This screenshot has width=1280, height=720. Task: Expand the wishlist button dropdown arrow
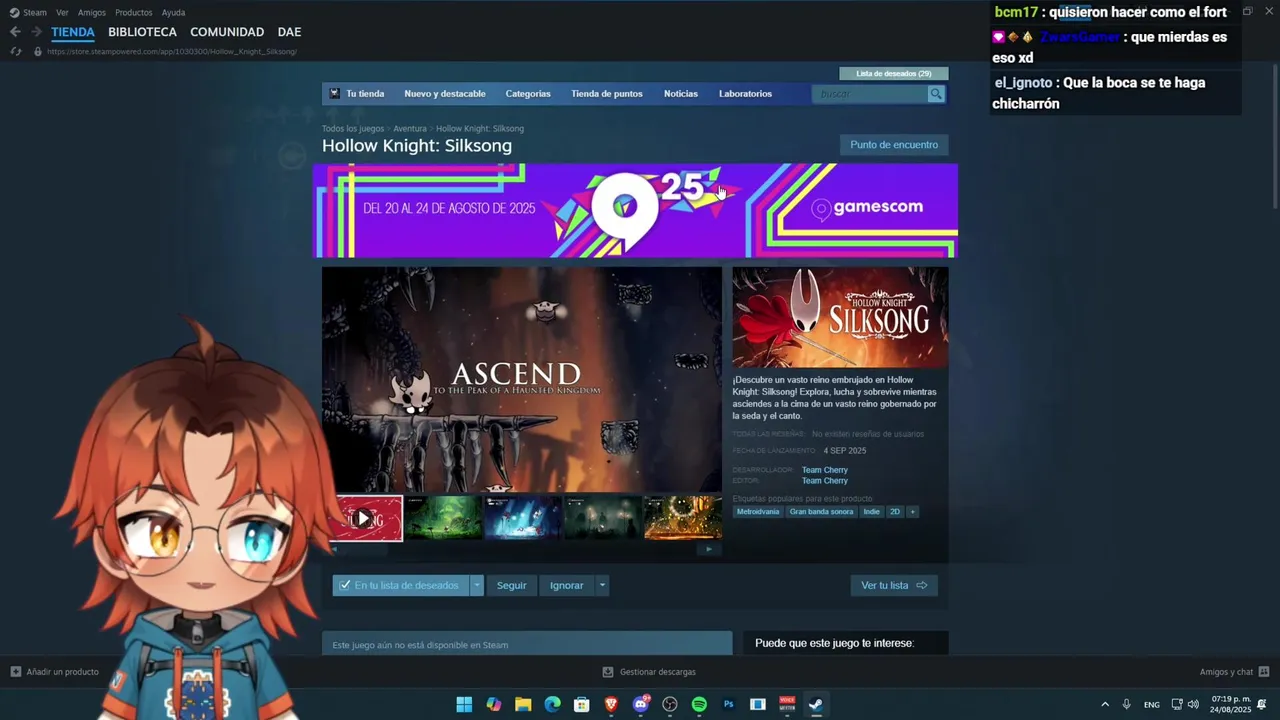click(477, 585)
